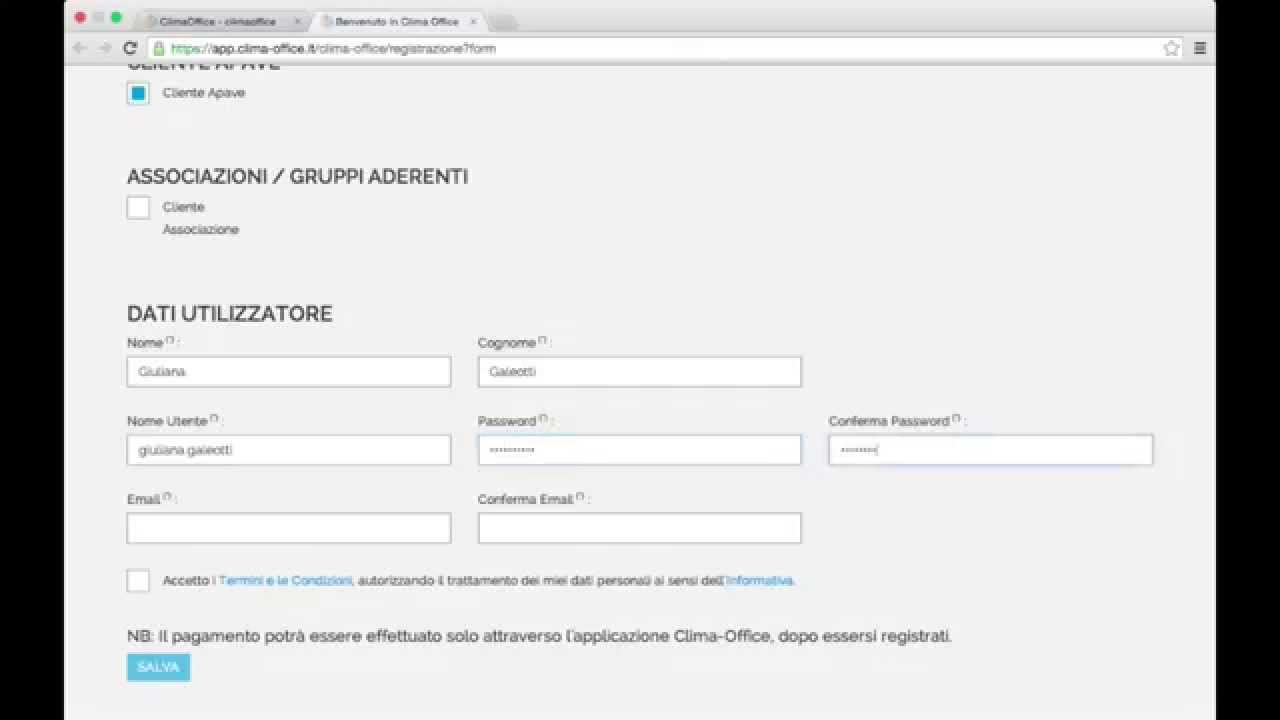The image size is (1280, 720).
Task: Click the browser forward arrow
Action: coord(105,48)
